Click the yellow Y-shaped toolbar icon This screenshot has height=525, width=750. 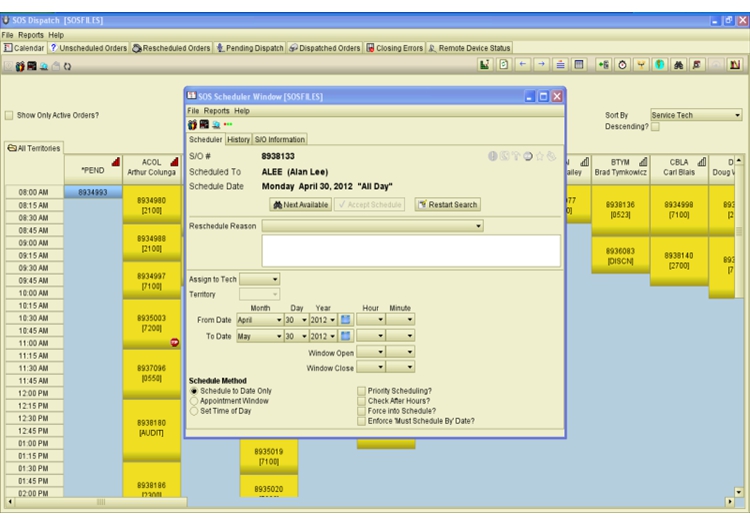point(641,65)
